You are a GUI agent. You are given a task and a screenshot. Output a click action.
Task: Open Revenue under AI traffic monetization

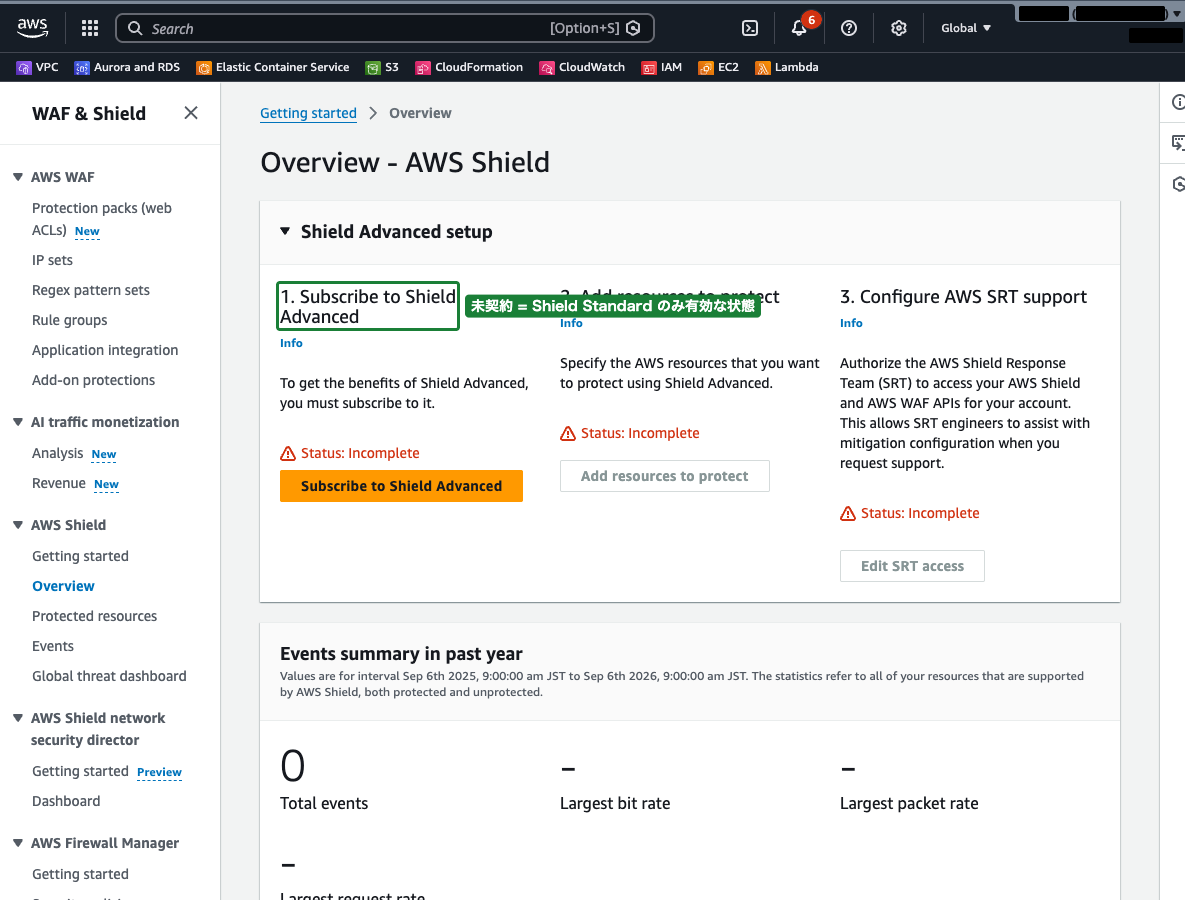coord(59,483)
